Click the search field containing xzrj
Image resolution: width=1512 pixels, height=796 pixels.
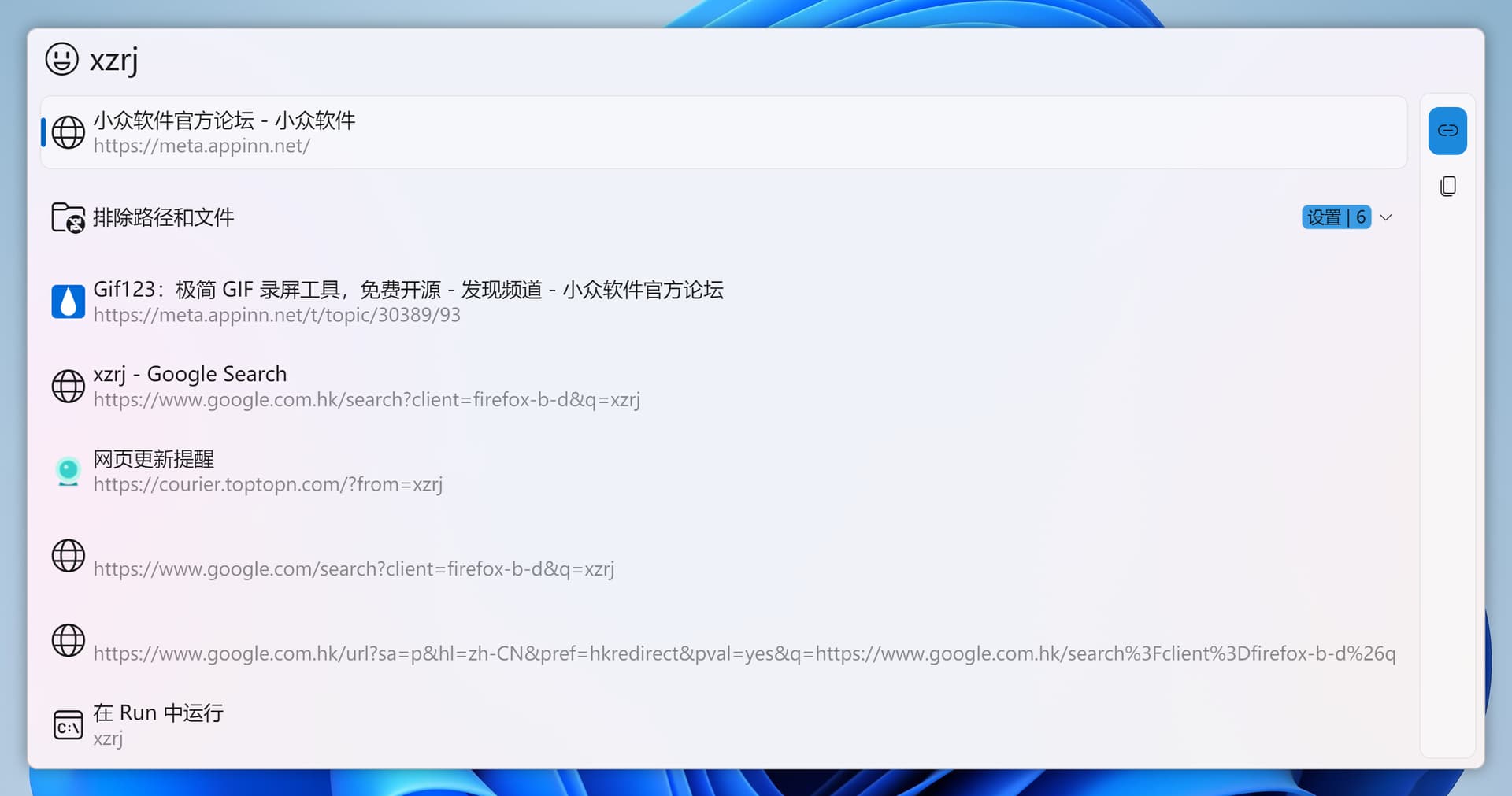[x=709, y=60]
